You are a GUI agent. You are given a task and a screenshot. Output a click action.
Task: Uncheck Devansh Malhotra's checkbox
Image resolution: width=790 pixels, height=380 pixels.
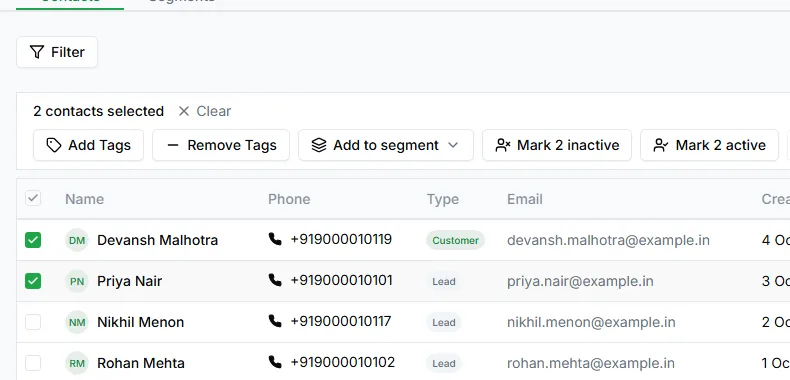point(33,240)
